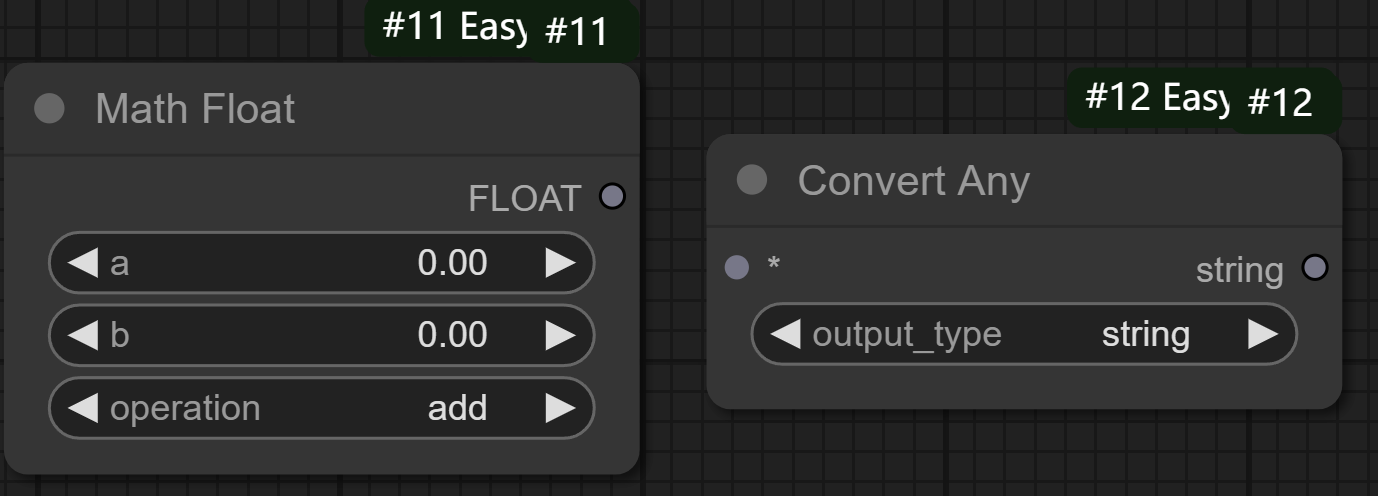Increase value b with right arrow
1378x496 pixels.
tap(560, 335)
